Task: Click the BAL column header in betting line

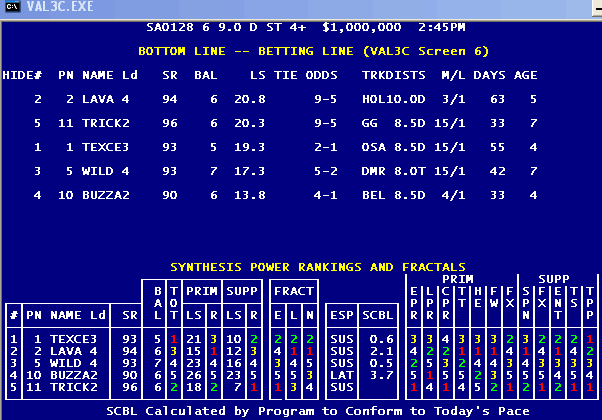Action: 205,75
